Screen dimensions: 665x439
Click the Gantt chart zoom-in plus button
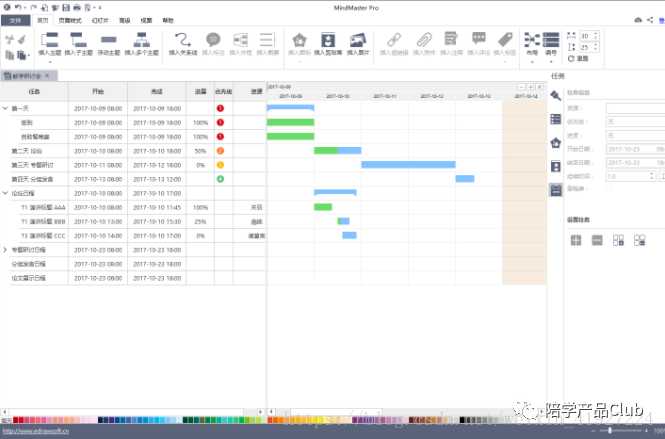tap(531, 87)
